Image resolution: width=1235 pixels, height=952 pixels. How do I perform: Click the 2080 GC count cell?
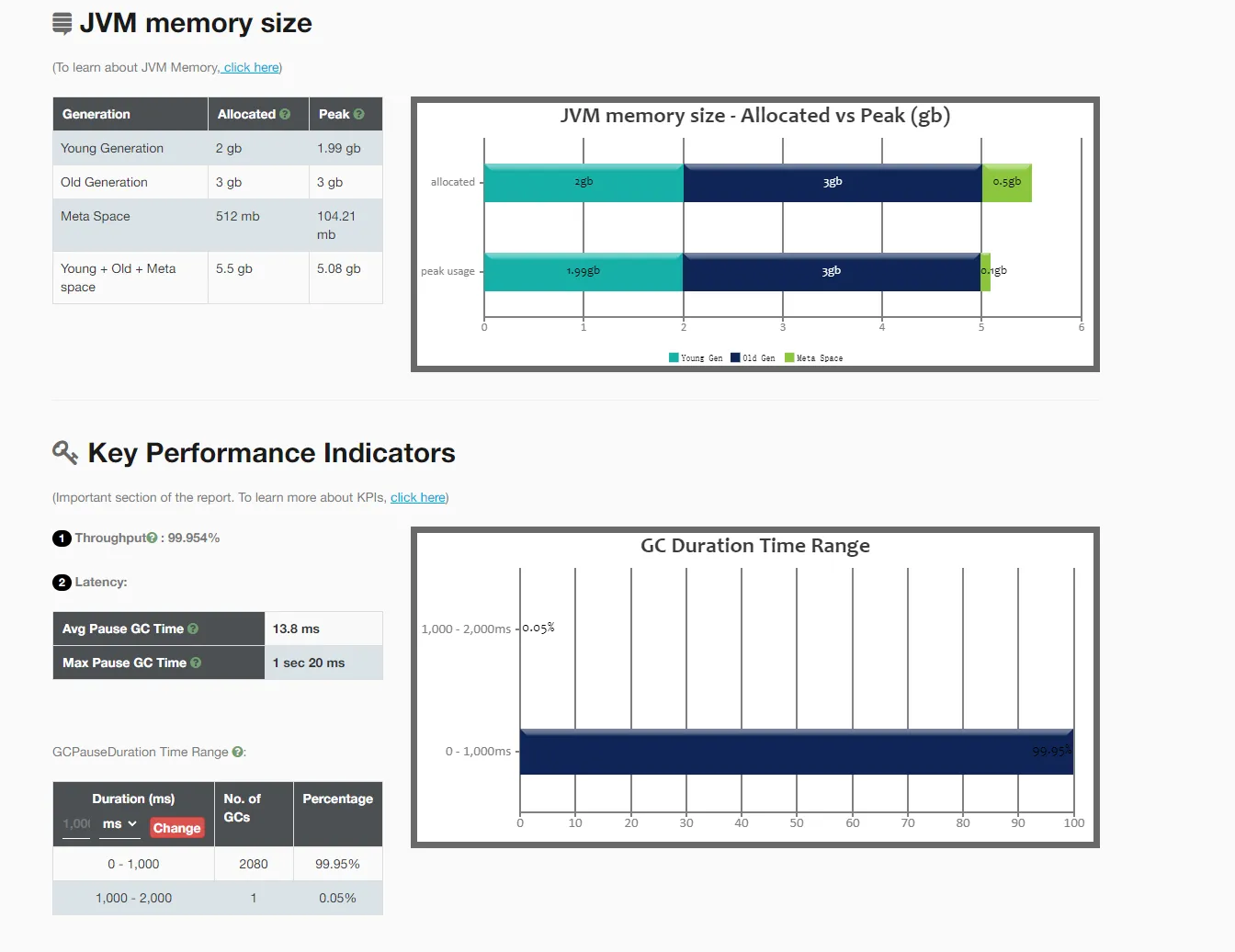[x=254, y=864]
